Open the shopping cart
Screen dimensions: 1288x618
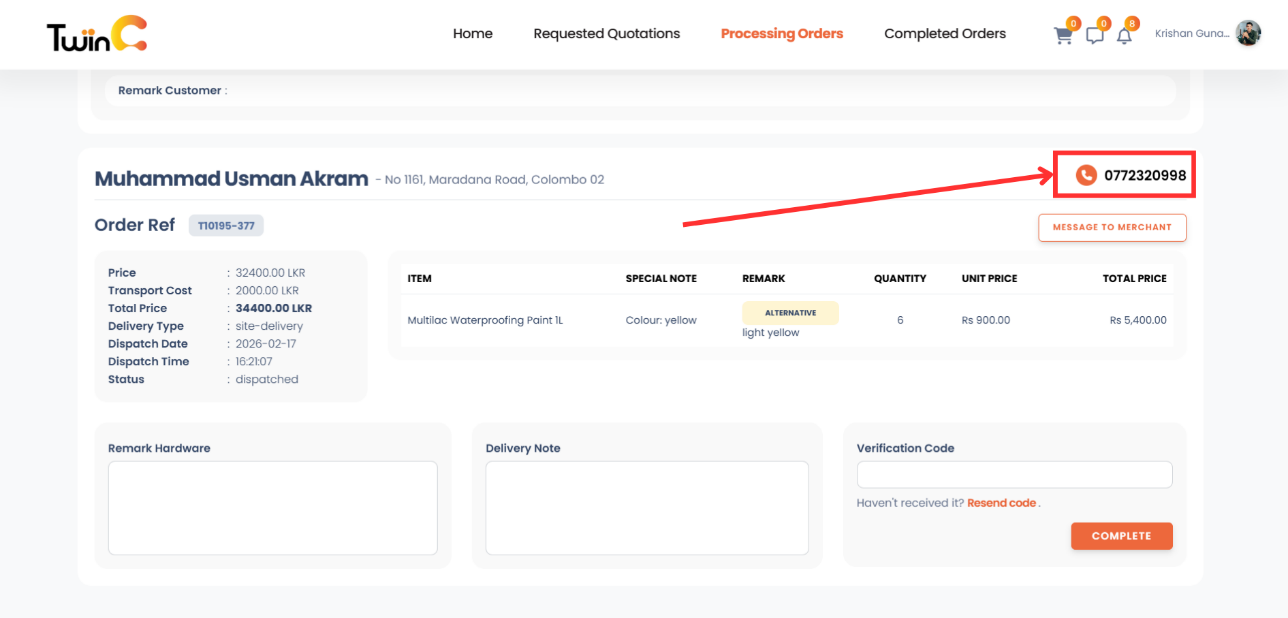pos(1062,33)
